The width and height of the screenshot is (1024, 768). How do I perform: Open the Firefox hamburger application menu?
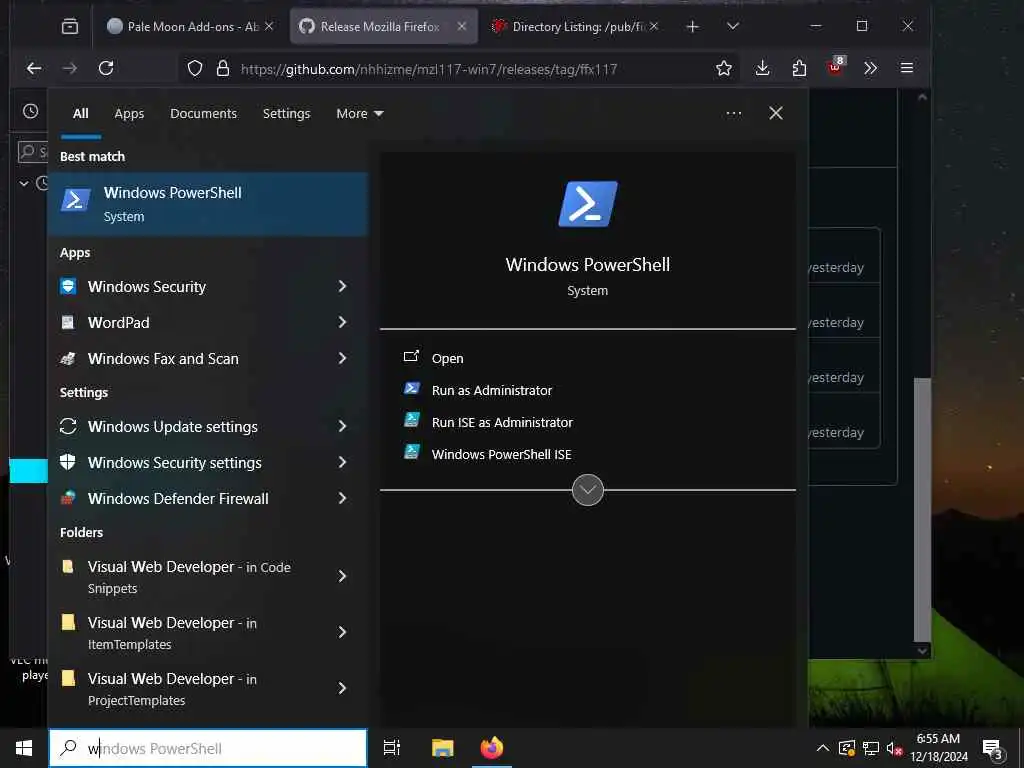[x=906, y=68]
